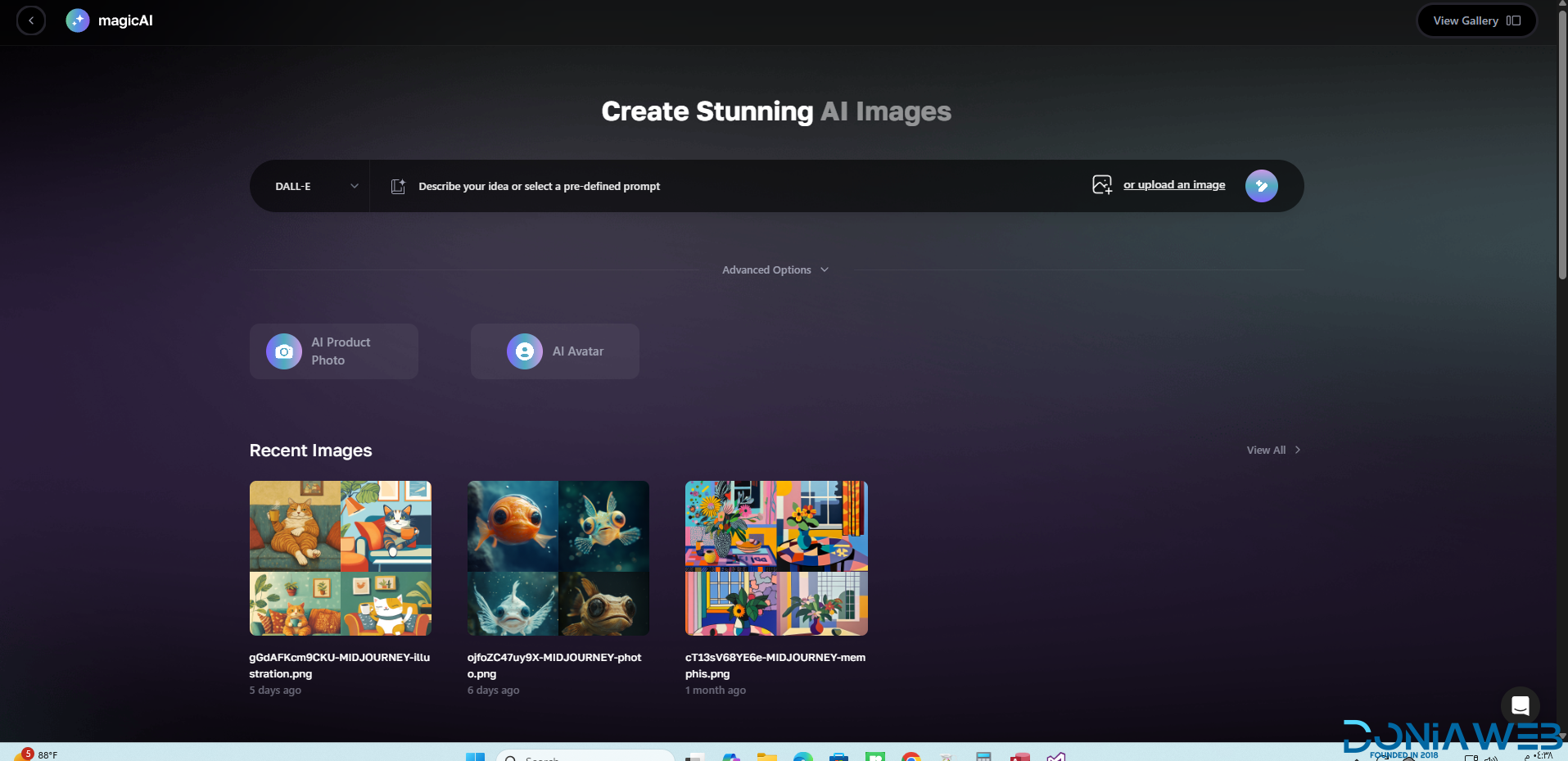Expand the Advanced Options section
This screenshot has height=761, width=1568.
pyautogui.click(x=775, y=270)
